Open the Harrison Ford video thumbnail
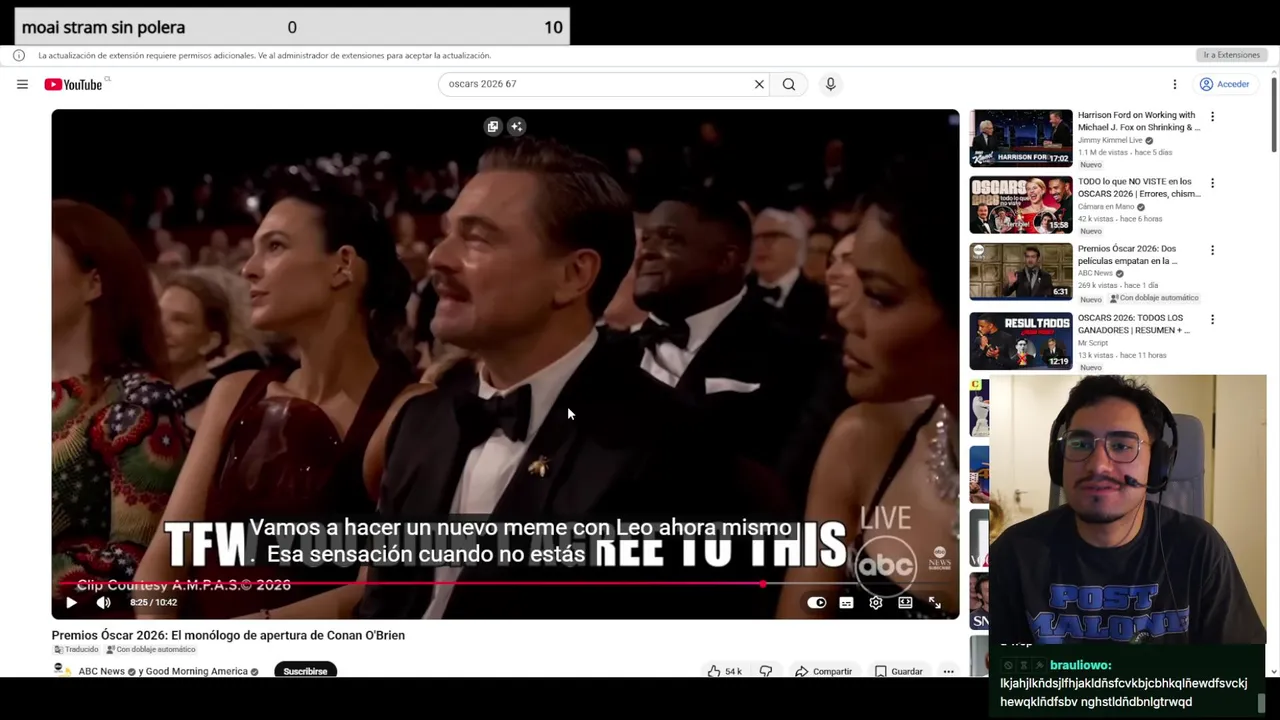The width and height of the screenshot is (1280, 720). 1021,138
